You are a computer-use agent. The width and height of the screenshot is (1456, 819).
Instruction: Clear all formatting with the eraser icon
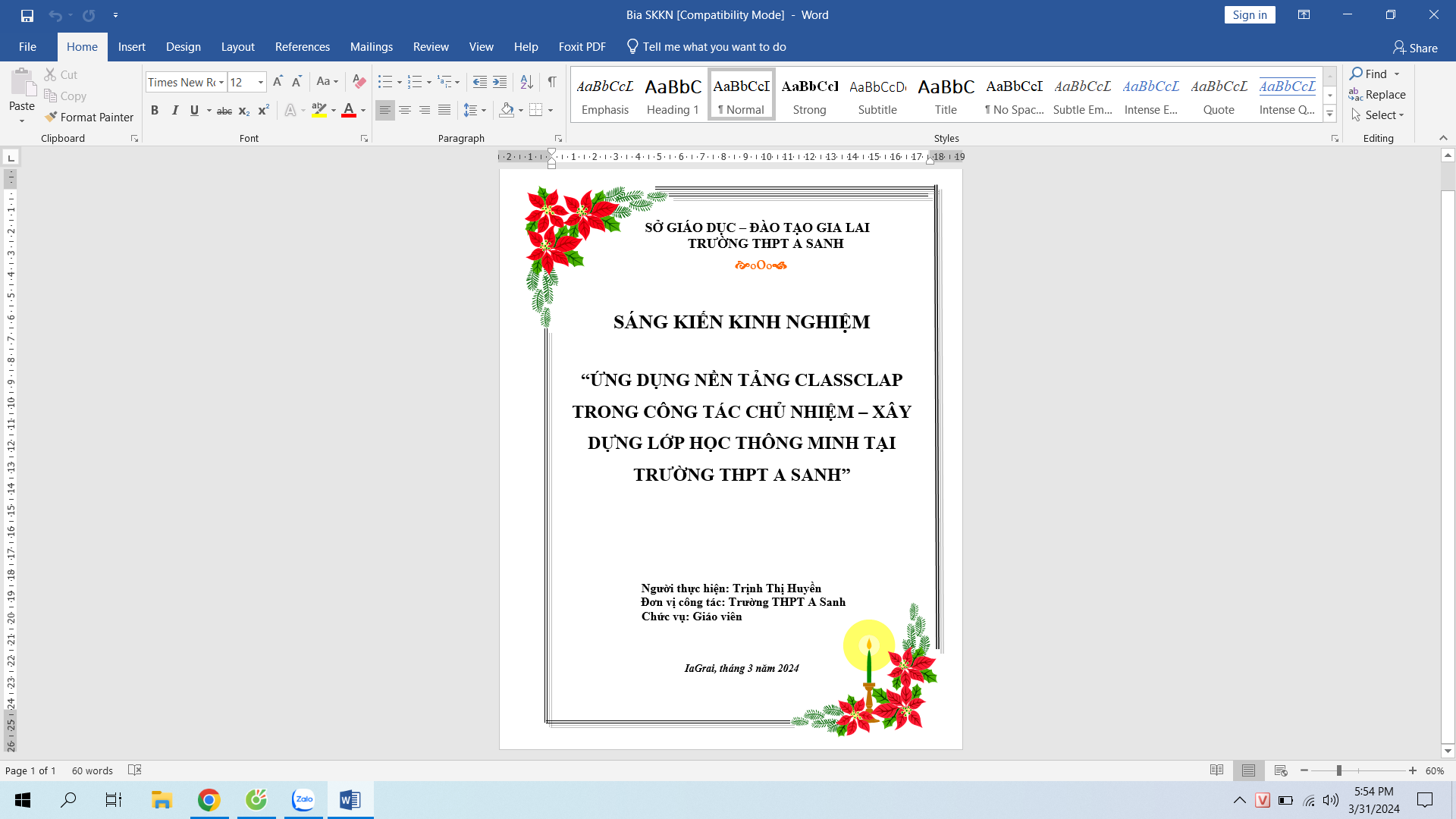(359, 82)
